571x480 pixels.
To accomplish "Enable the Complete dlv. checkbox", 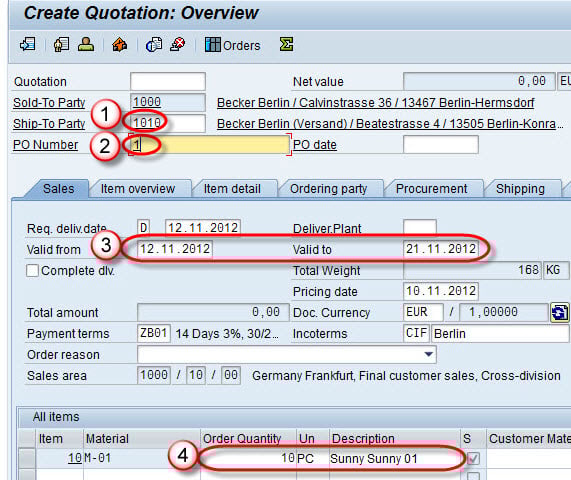I will [32, 271].
